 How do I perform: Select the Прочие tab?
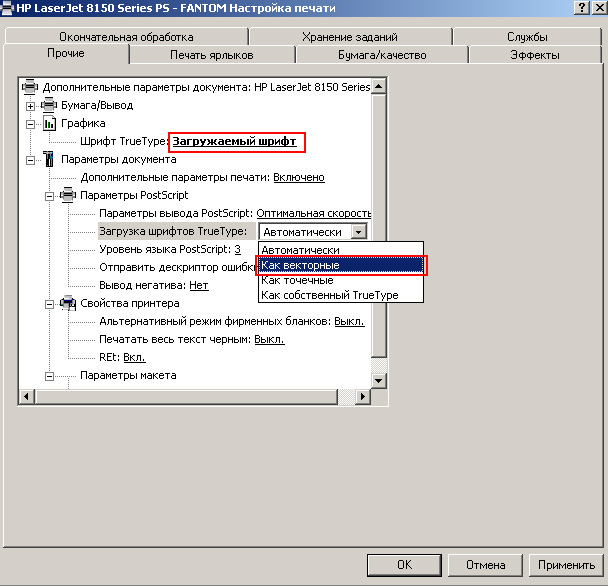tap(66, 53)
